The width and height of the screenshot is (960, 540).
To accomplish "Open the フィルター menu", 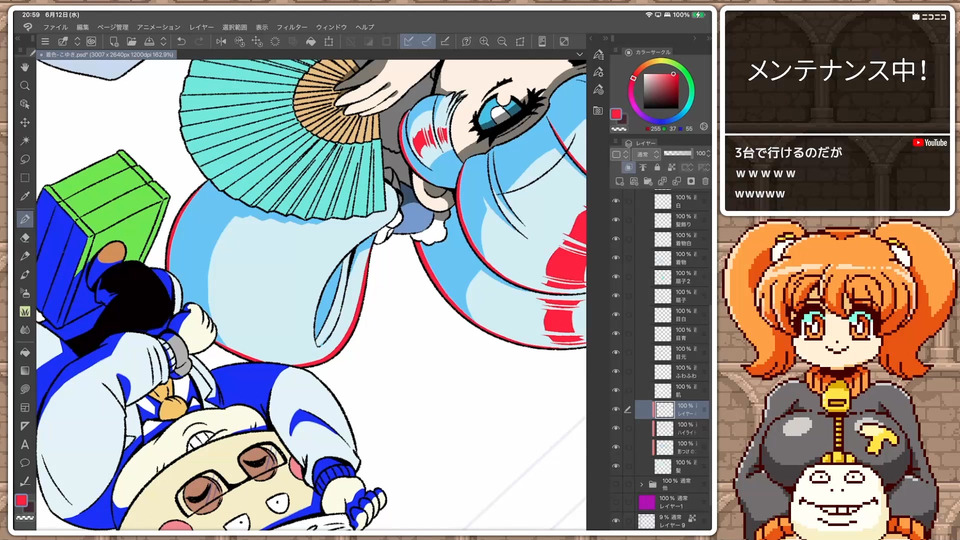I will click(x=291, y=27).
